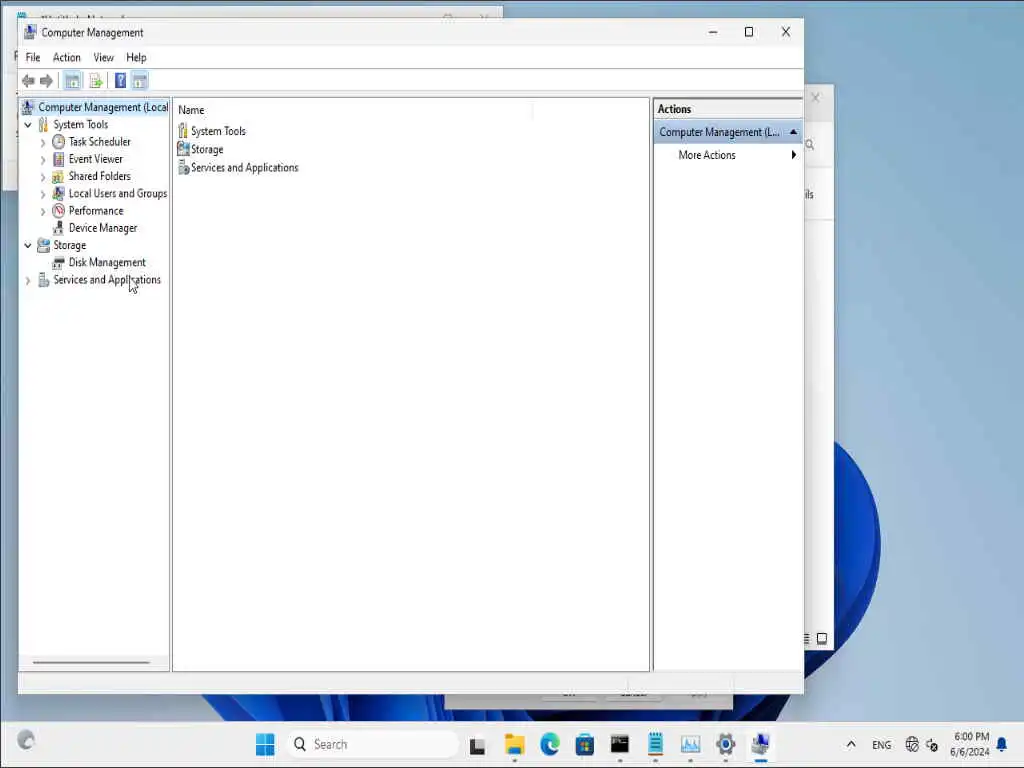This screenshot has width=1024, height=768.
Task: Open File Explorer from the taskbar
Action: point(515,744)
